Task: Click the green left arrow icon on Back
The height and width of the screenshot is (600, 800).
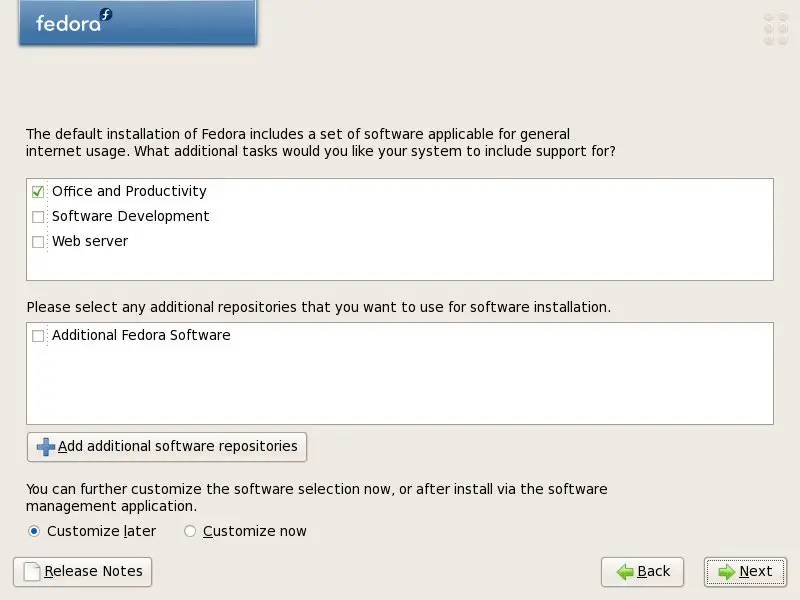Action: (x=625, y=572)
